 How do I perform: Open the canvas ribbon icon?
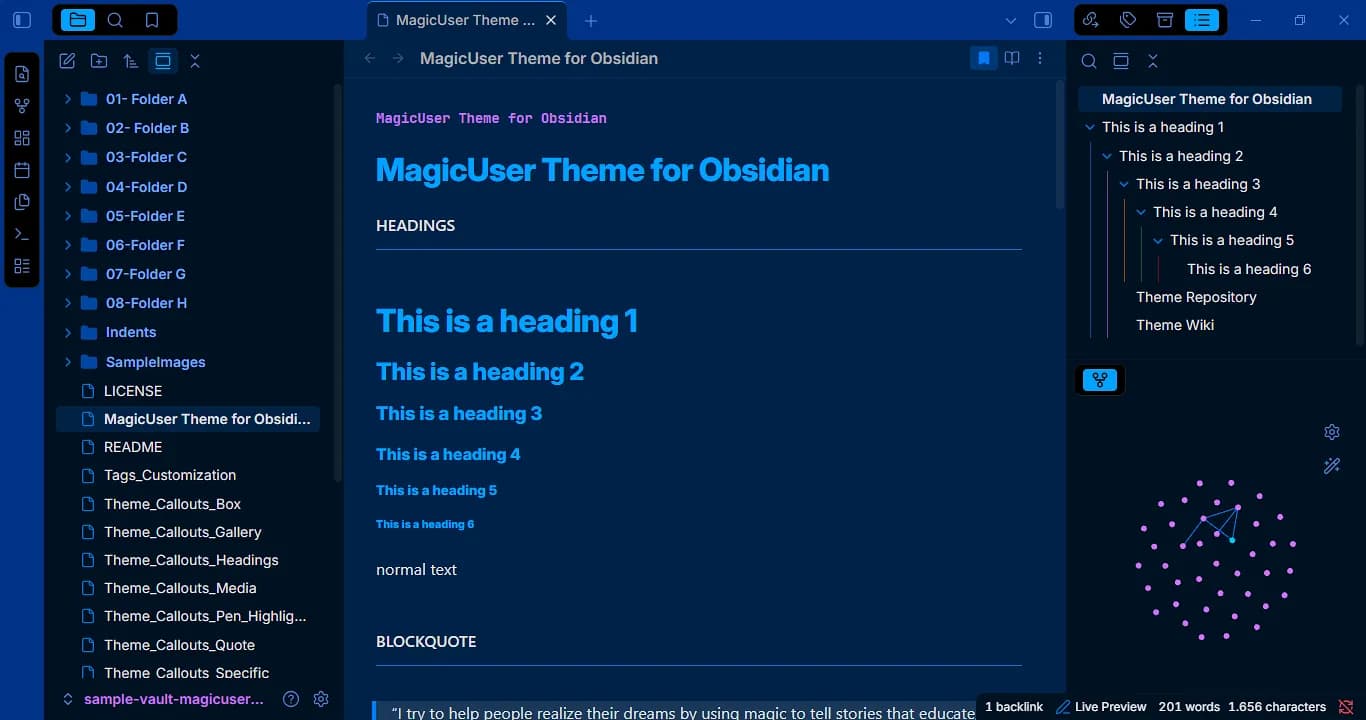[22, 138]
